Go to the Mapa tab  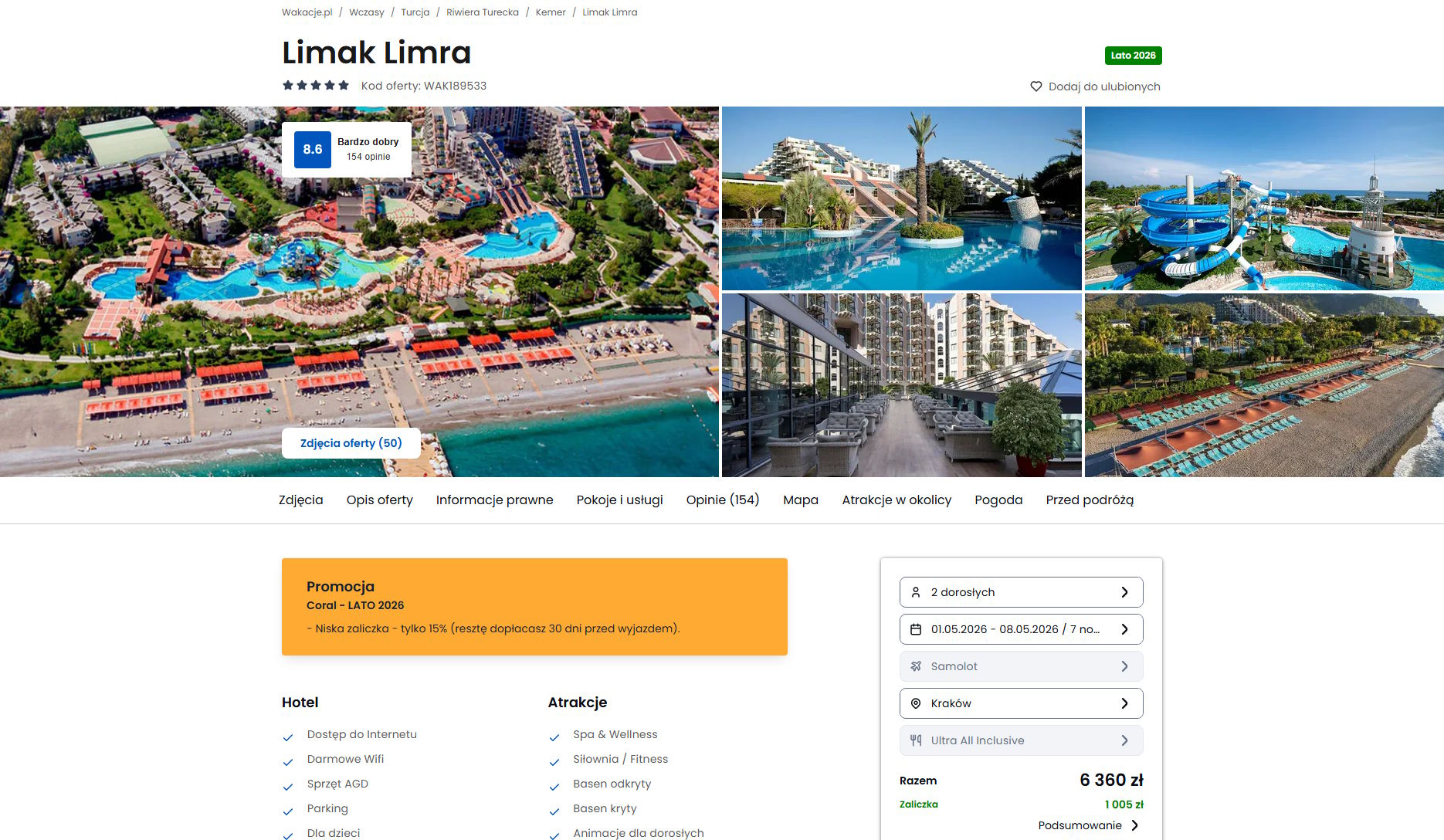[x=801, y=500]
